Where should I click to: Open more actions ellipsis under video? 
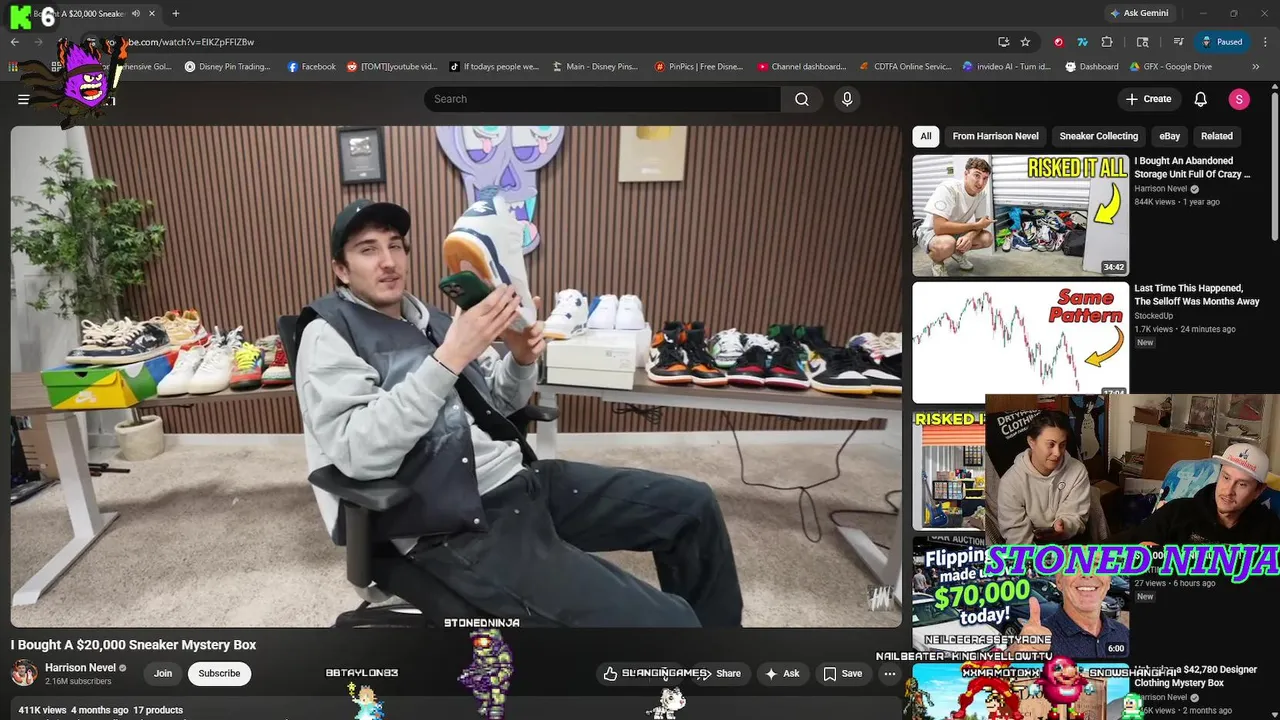point(889,673)
